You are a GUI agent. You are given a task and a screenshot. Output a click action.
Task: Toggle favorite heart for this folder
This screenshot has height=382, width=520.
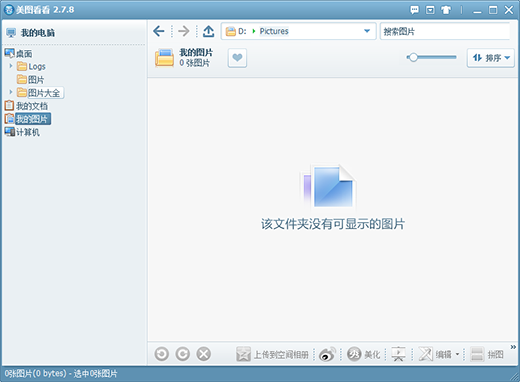coord(237,58)
